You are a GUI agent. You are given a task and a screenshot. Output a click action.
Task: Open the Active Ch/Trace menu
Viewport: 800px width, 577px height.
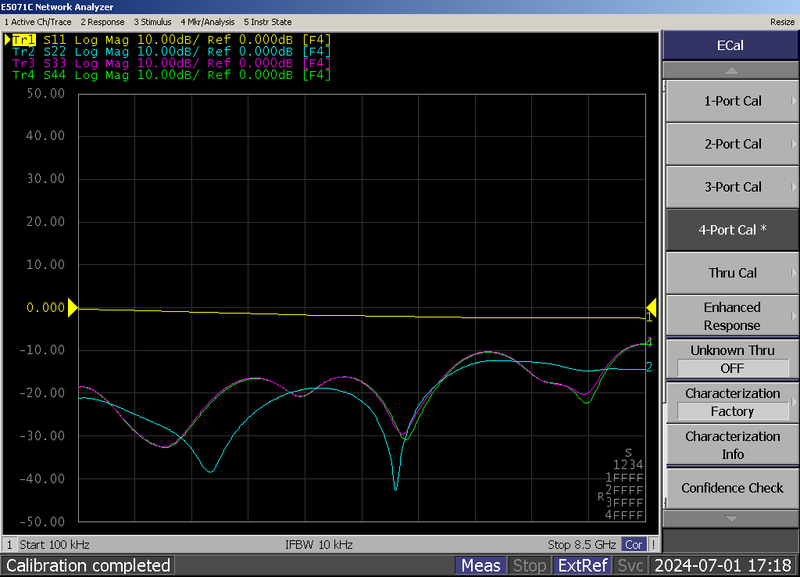pos(37,21)
